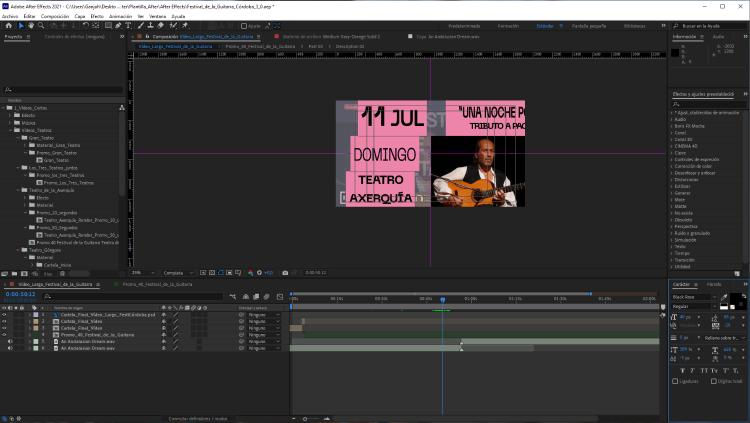750x423 pixels.
Task: Select the Hand tool
Action: point(31,26)
